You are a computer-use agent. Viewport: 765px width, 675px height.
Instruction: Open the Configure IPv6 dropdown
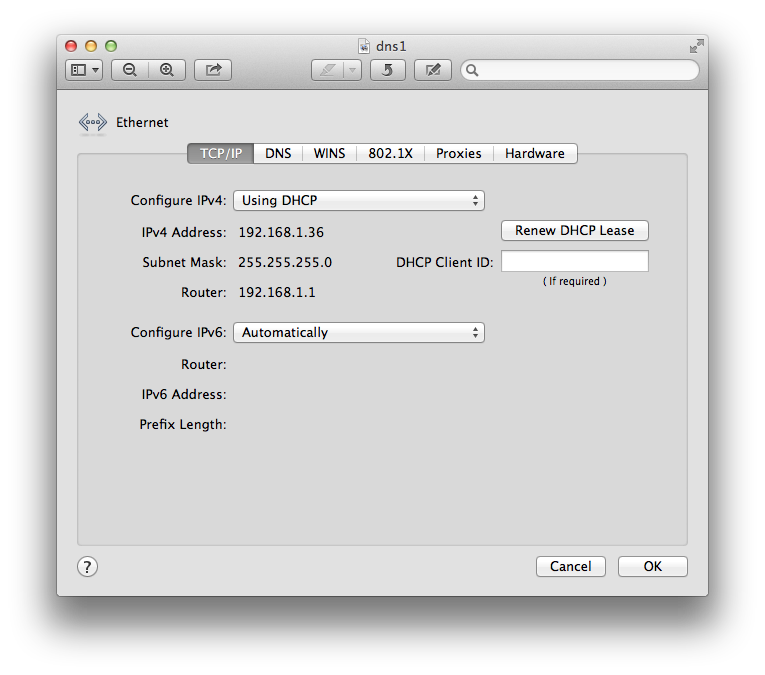pos(359,333)
